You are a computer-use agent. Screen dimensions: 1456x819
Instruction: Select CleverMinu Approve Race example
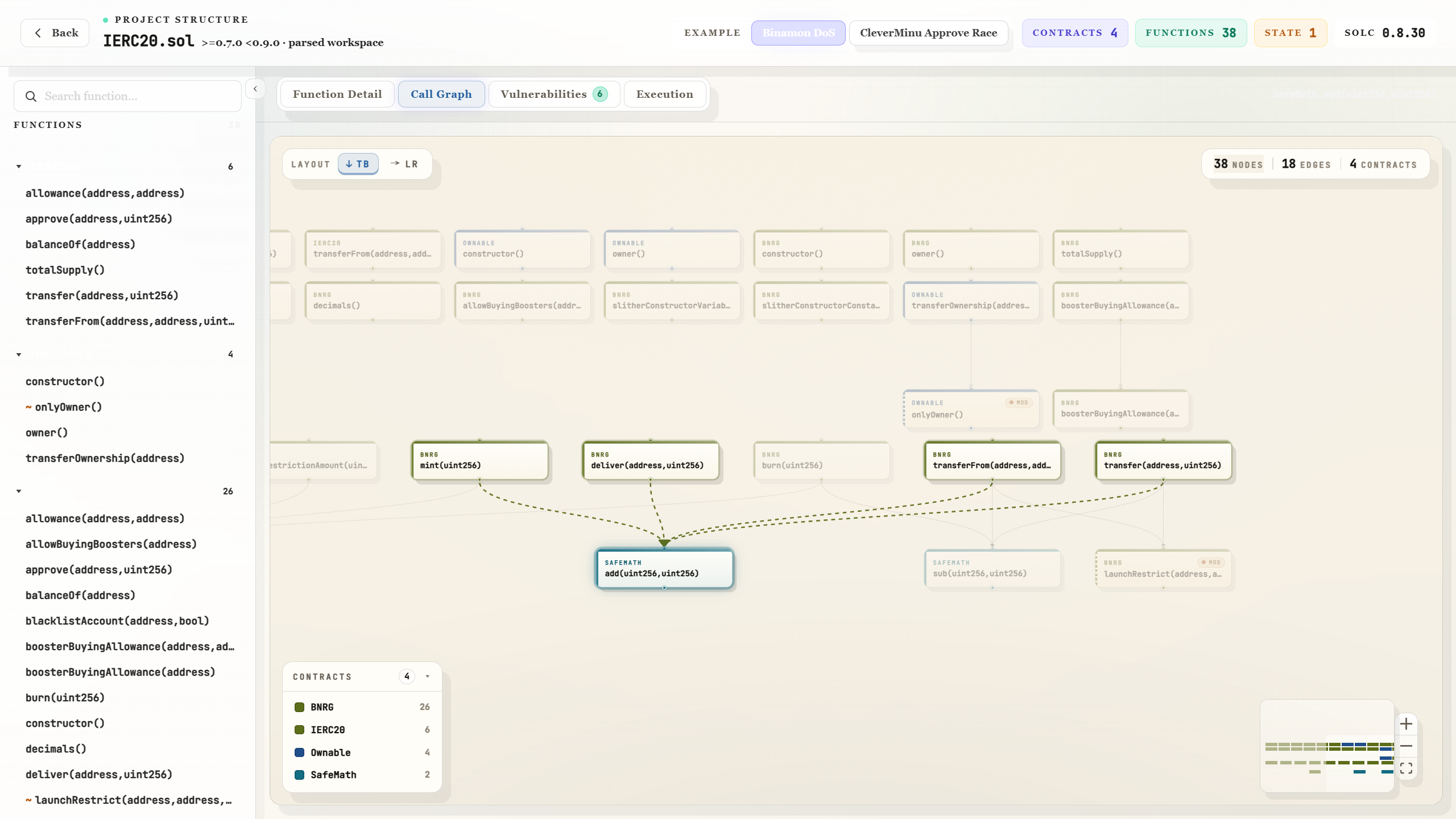928,33
